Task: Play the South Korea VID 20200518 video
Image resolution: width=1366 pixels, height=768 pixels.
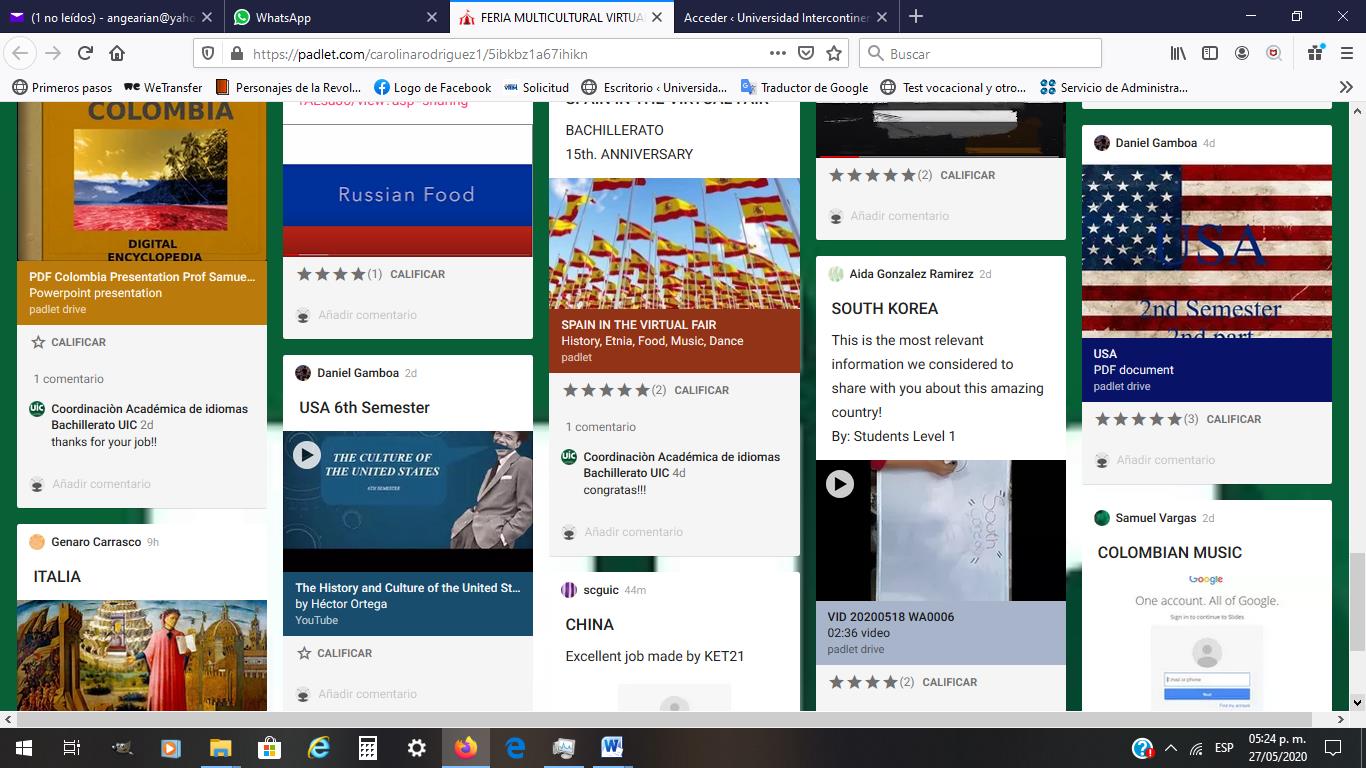Action: pyautogui.click(x=840, y=484)
